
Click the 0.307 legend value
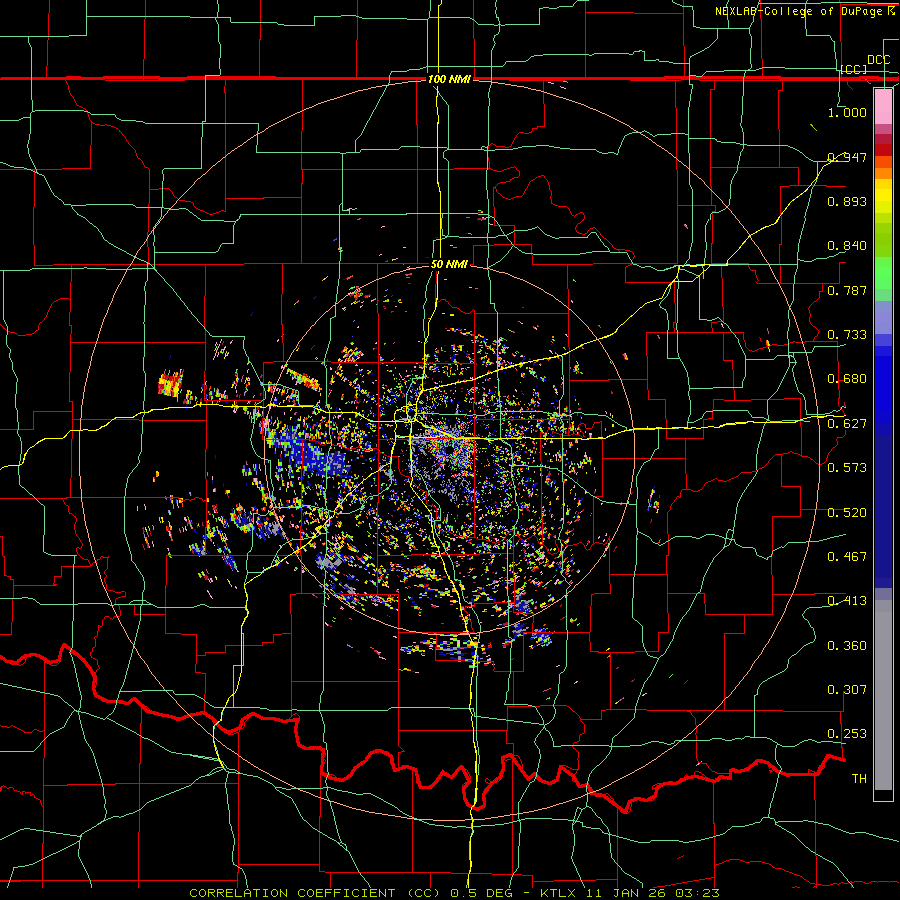847,689
